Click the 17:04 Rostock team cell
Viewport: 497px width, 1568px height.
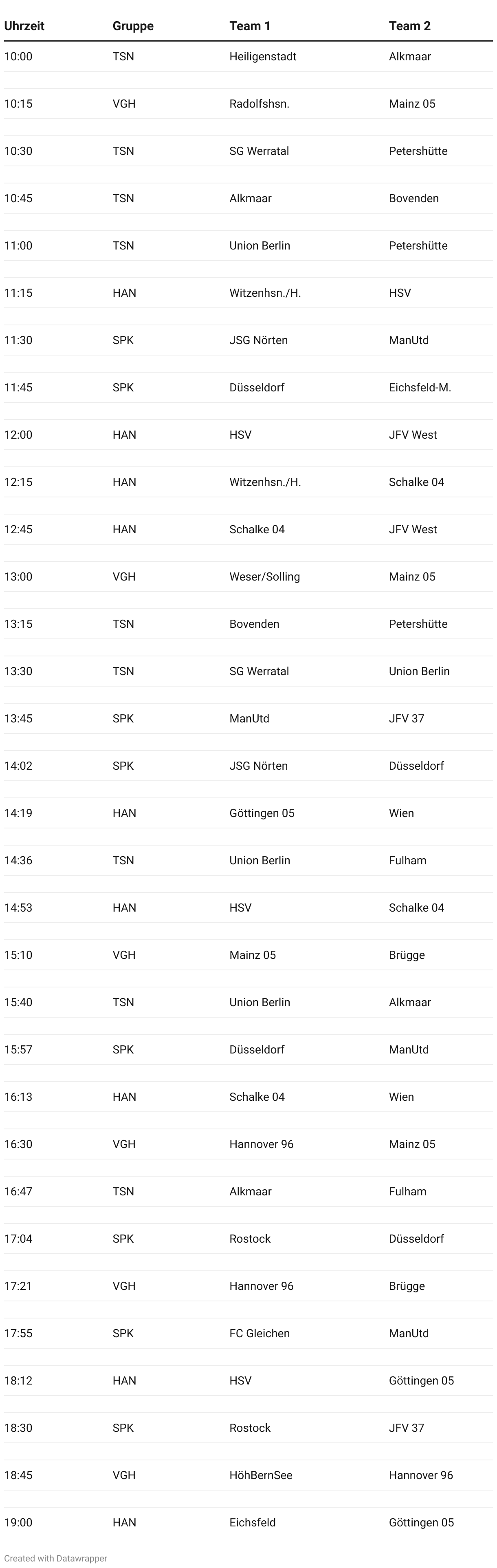[x=250, y=1239]
